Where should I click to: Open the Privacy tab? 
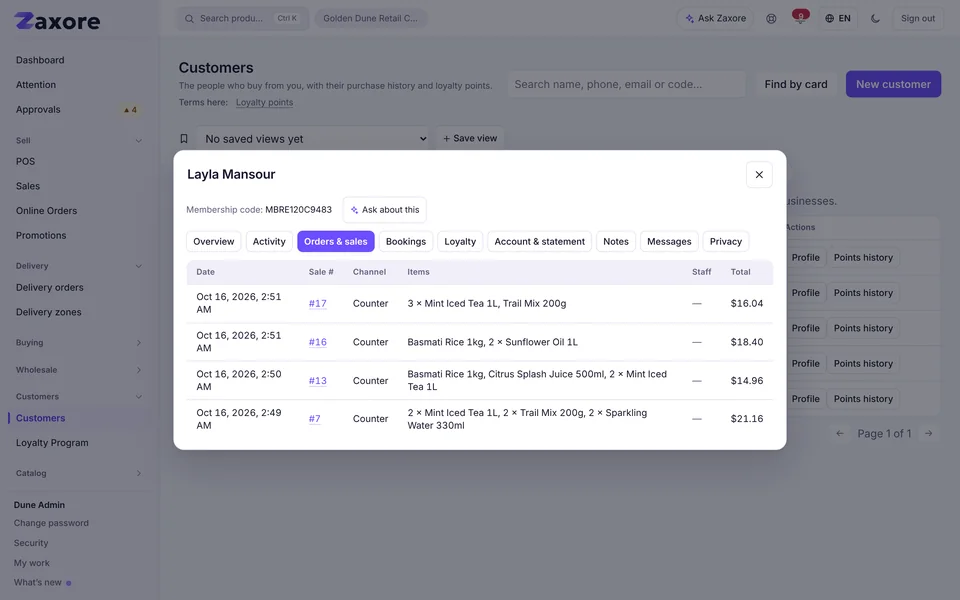726,241
